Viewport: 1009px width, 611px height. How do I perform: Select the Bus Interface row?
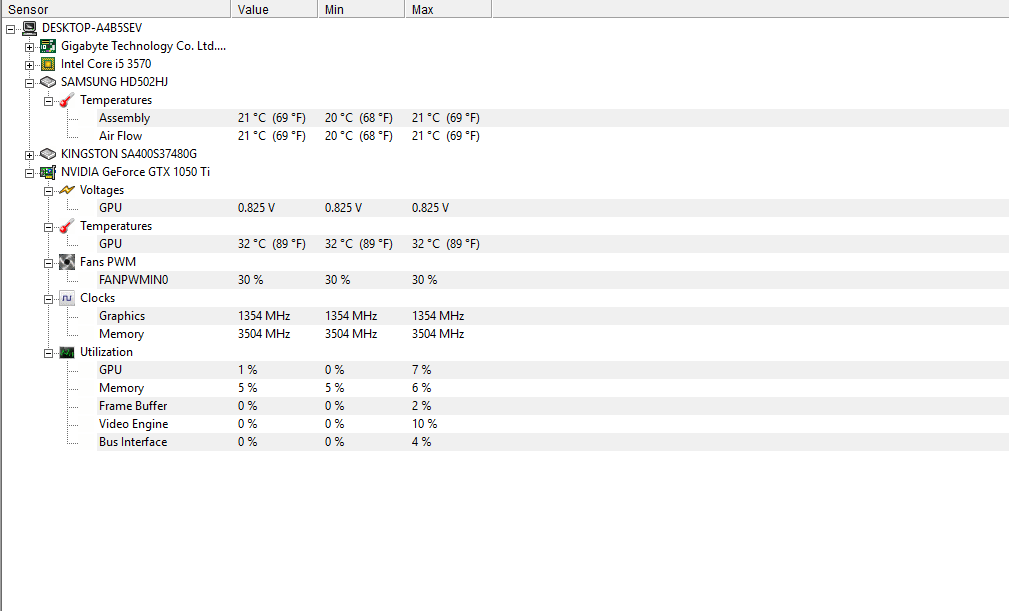(553, 442)
